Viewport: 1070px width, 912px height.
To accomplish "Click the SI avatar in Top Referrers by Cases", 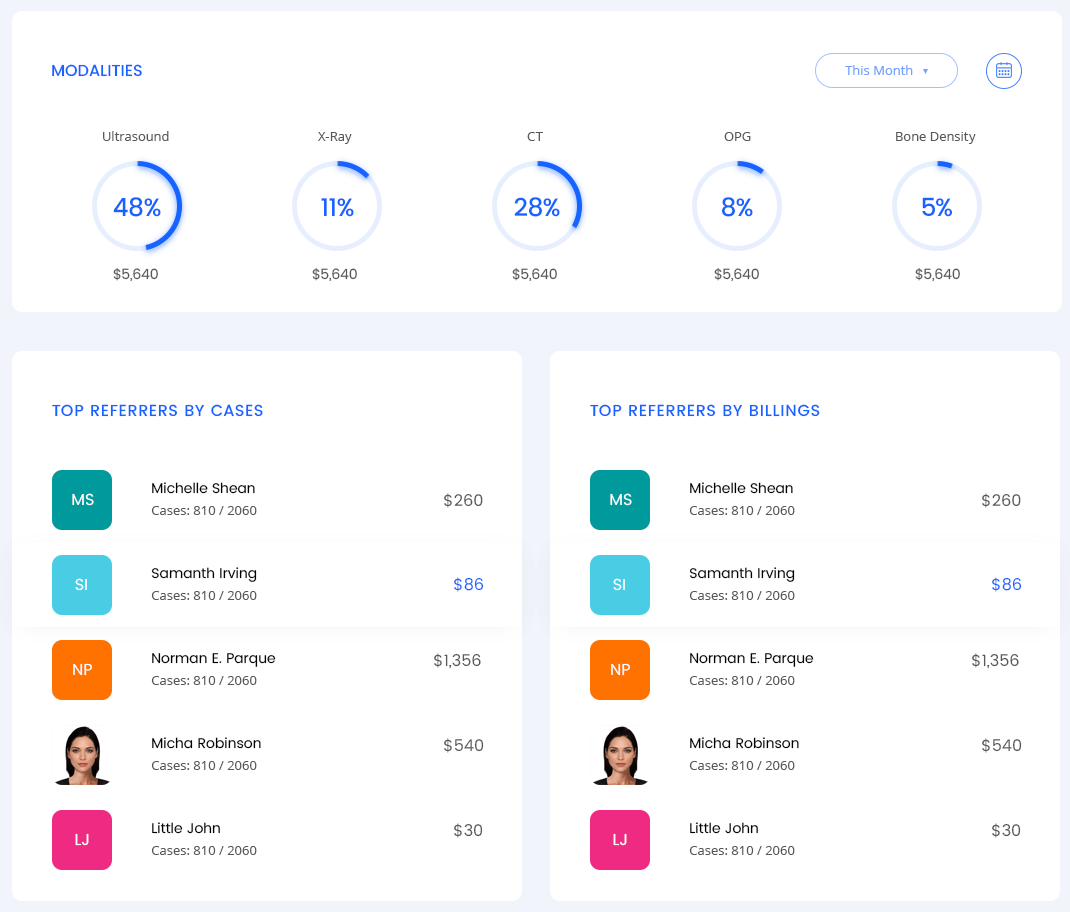I will (82, 585).
